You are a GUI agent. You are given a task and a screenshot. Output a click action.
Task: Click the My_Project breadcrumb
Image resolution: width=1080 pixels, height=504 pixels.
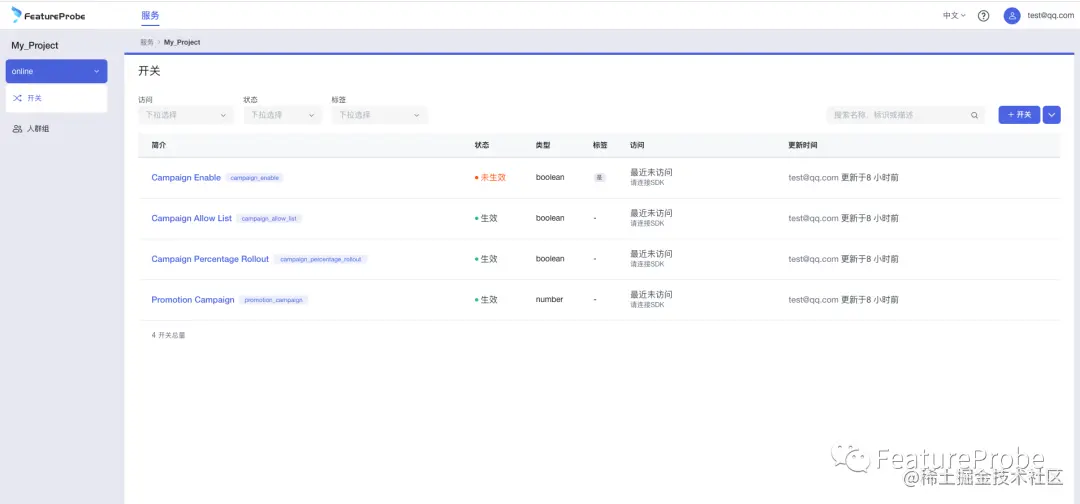182,42
